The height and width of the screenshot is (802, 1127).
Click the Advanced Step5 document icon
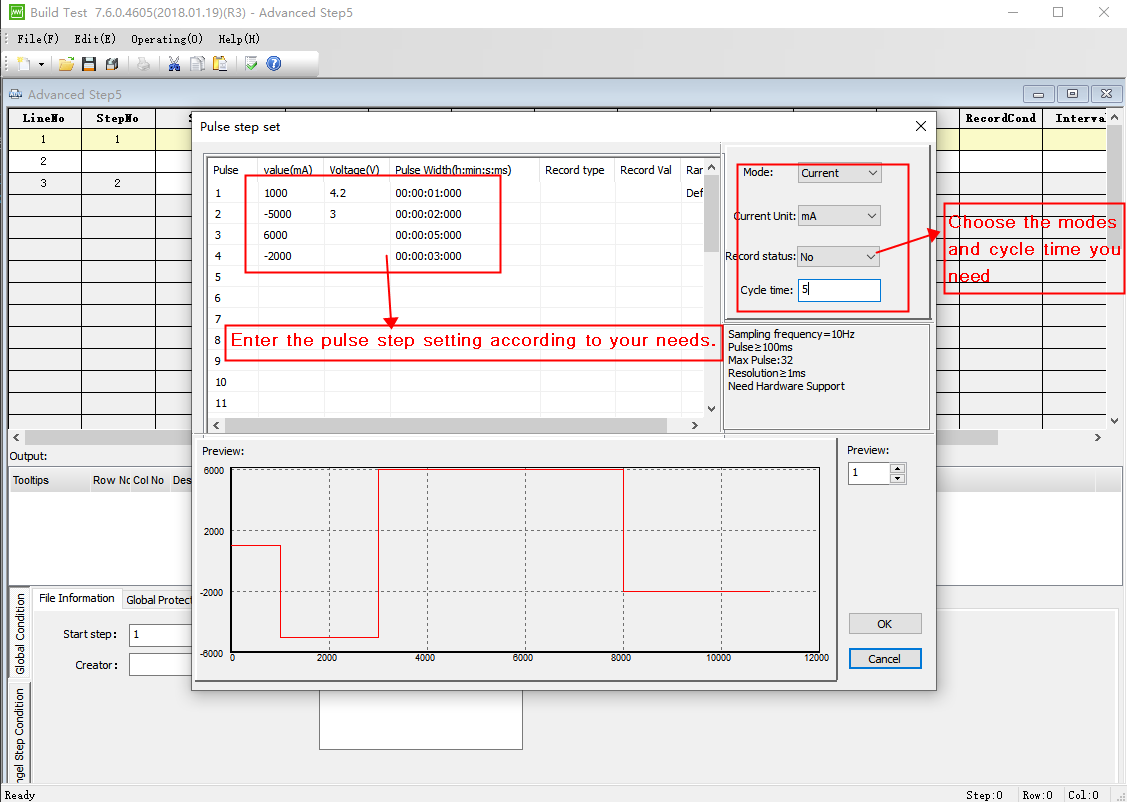click(x=15, y=94)
